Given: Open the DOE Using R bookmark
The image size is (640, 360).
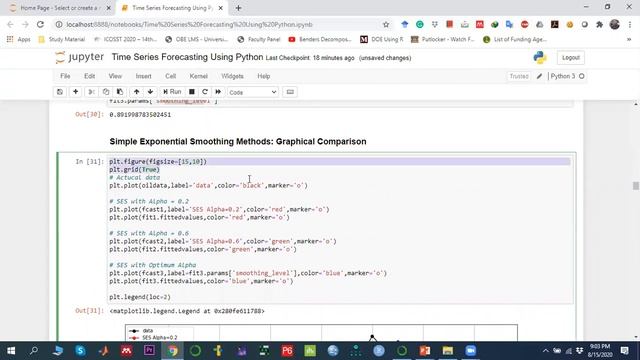Looking at the screenshot, I should 382,40.
